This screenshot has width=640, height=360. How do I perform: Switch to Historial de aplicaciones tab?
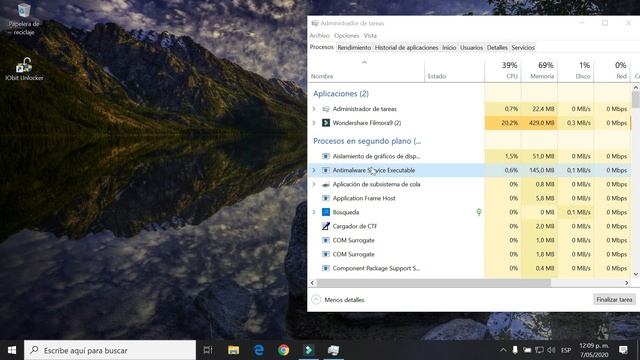[x=407, y=48]
